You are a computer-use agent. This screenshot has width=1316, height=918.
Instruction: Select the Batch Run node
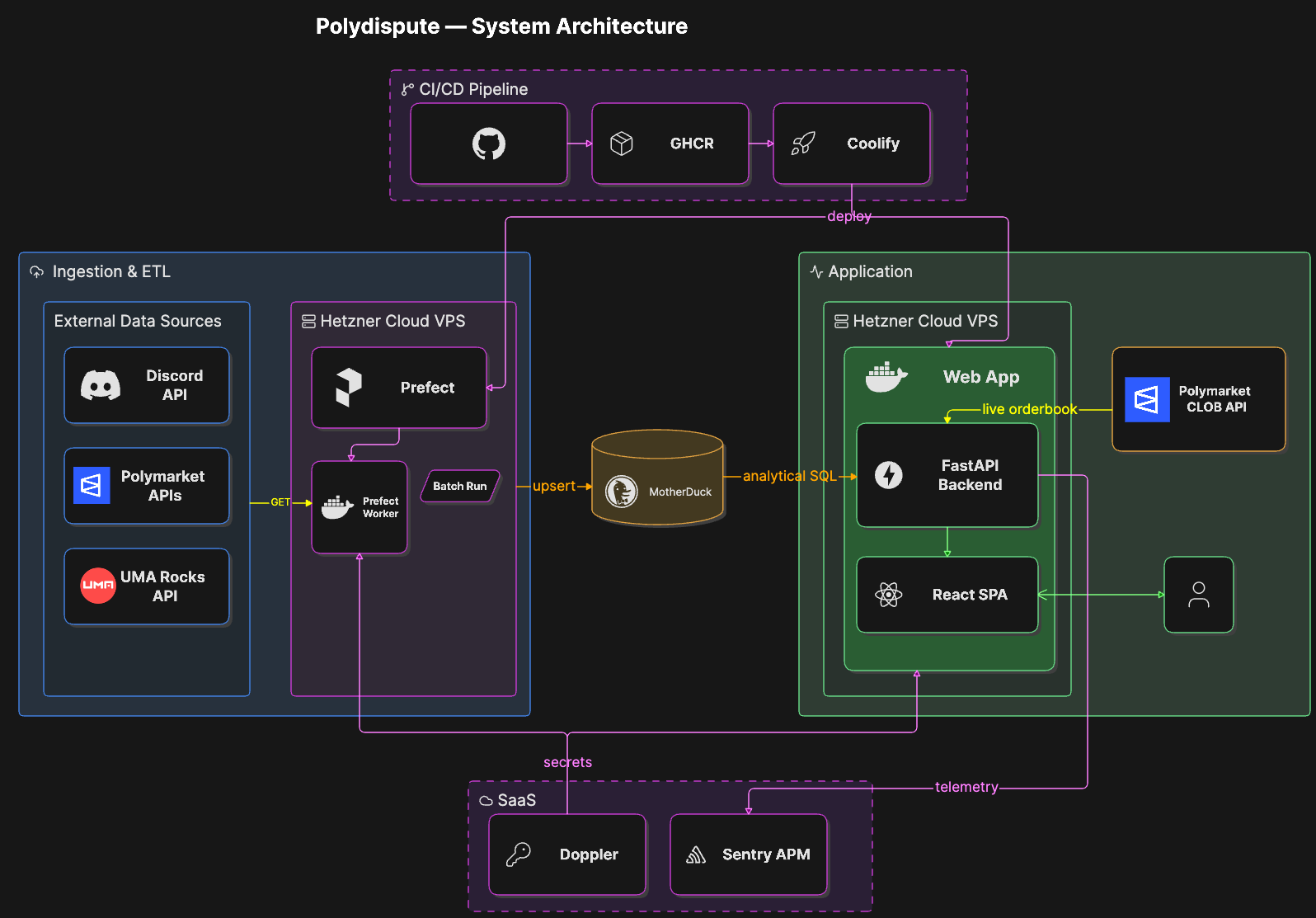[460, 487]
